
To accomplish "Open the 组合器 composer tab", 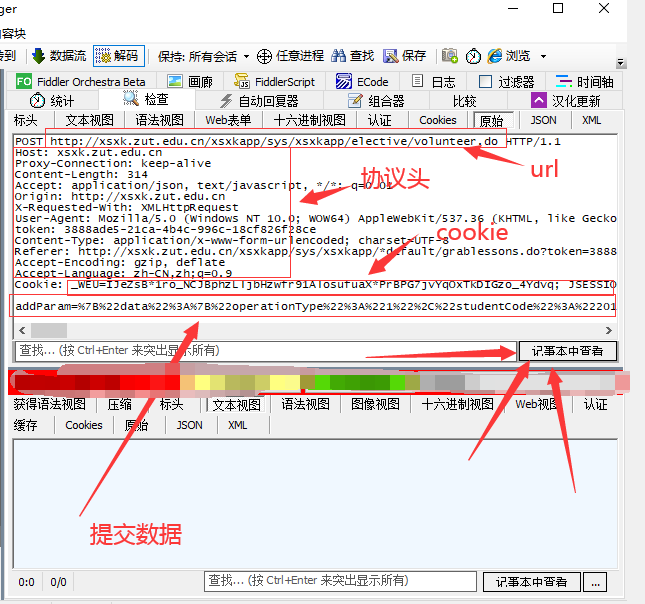I will pos(376,100).
